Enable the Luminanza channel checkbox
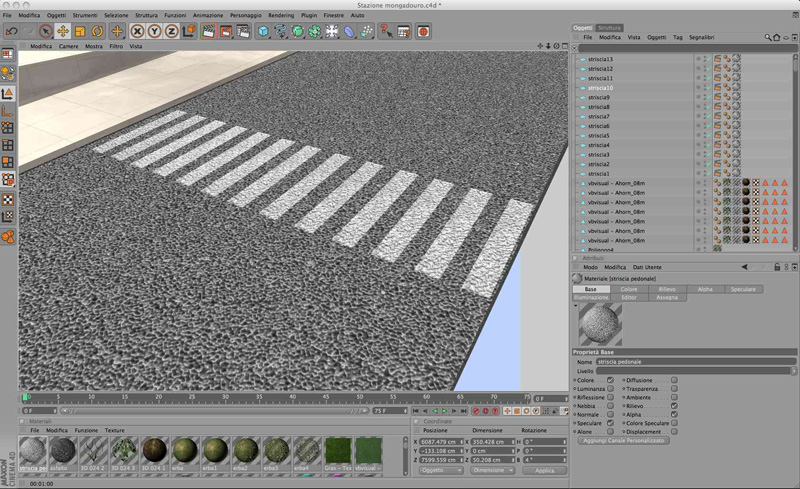 tap(610, 389)
